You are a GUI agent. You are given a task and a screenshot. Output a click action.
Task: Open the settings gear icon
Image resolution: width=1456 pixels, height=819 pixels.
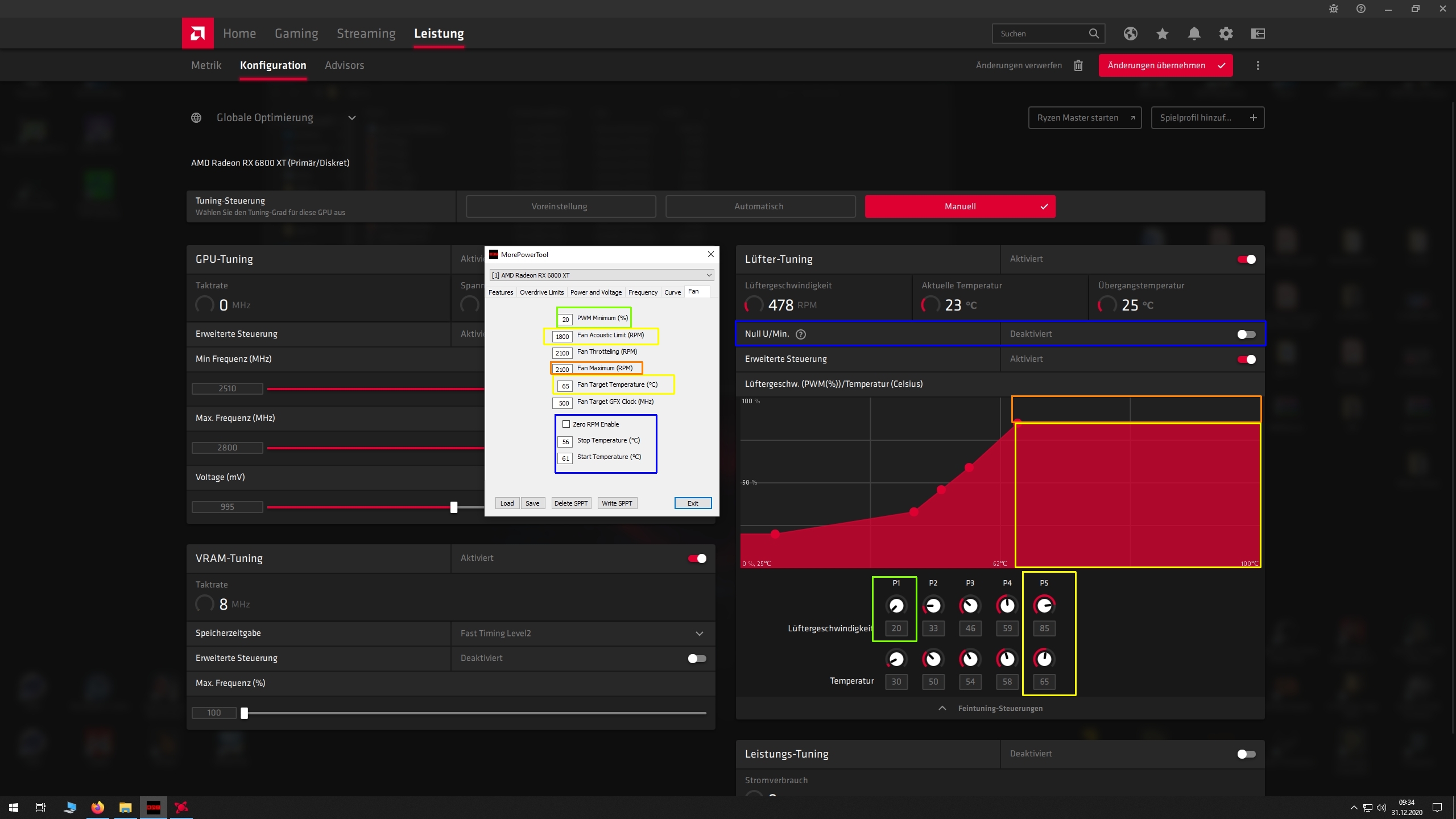[x=1226, y=34]
